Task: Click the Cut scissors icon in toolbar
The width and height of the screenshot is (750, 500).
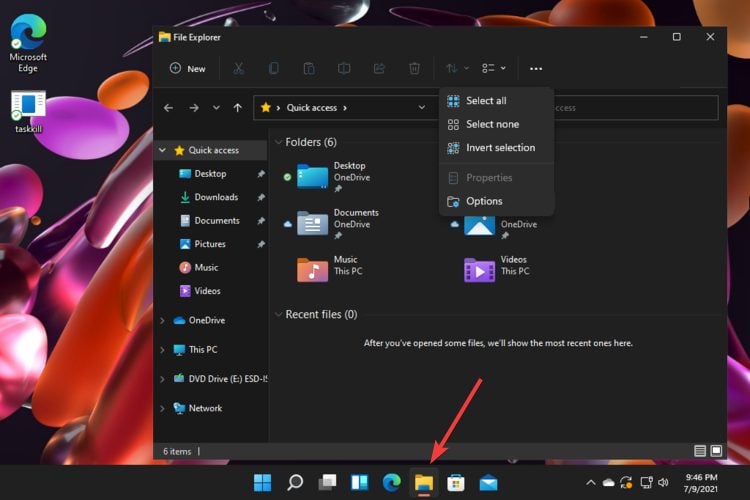Action: tap(238, 68)
